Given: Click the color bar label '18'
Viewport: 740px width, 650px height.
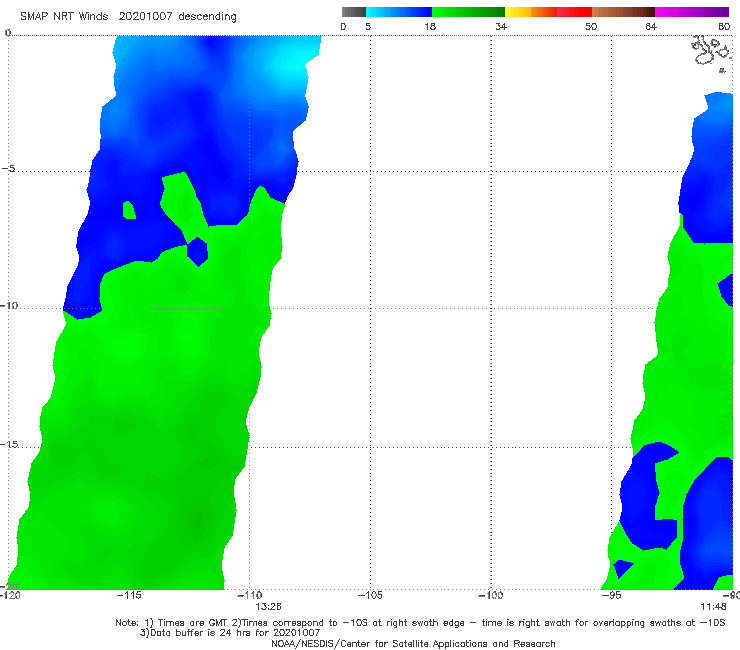Looking at the screenshot, I should click(x=430, y=27).
